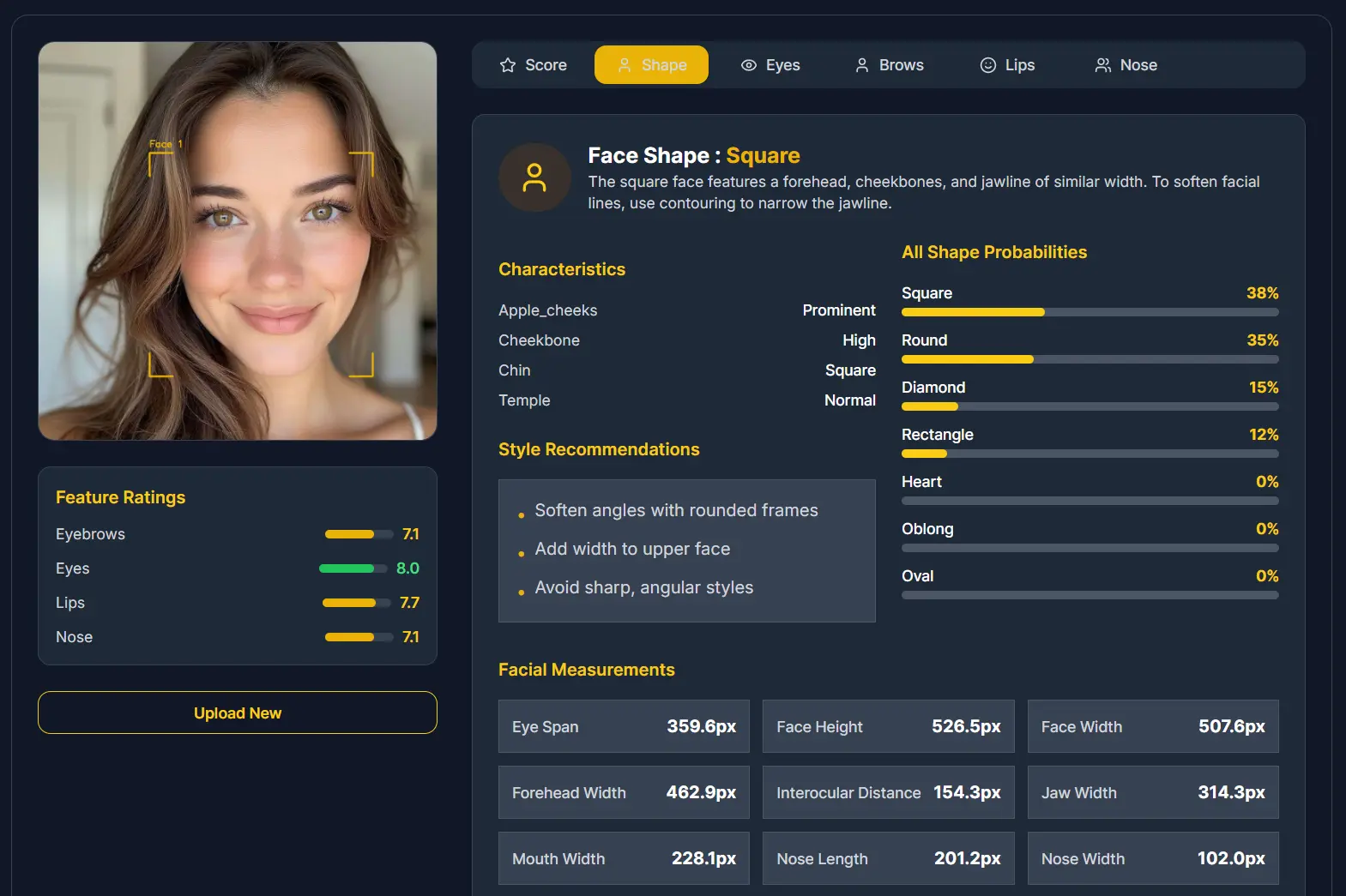
Task: Click the Nose Length measurement card
Action: click(888, 858)
